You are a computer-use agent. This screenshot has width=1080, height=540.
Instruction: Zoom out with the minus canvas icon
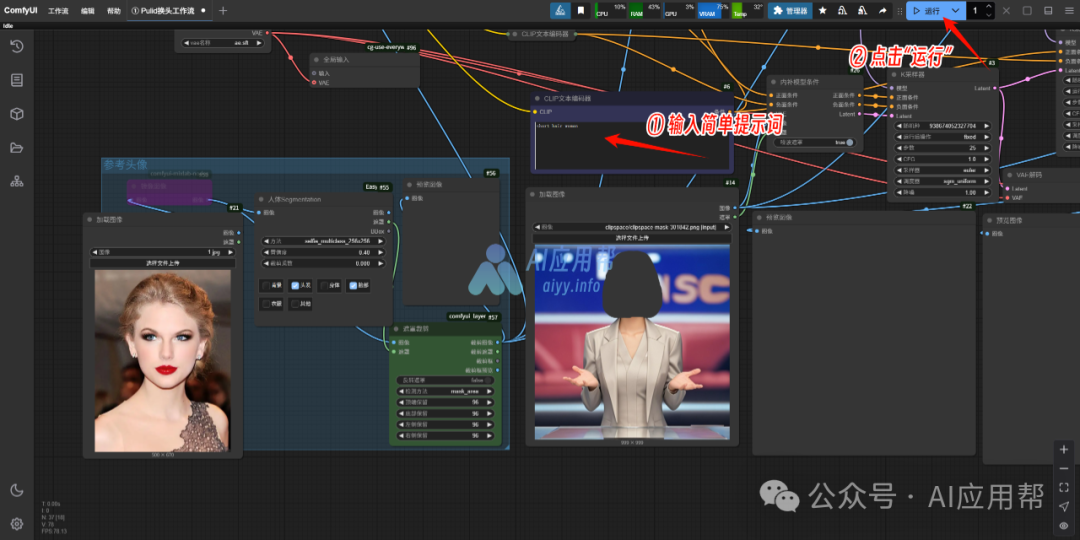pos(1063,469)
